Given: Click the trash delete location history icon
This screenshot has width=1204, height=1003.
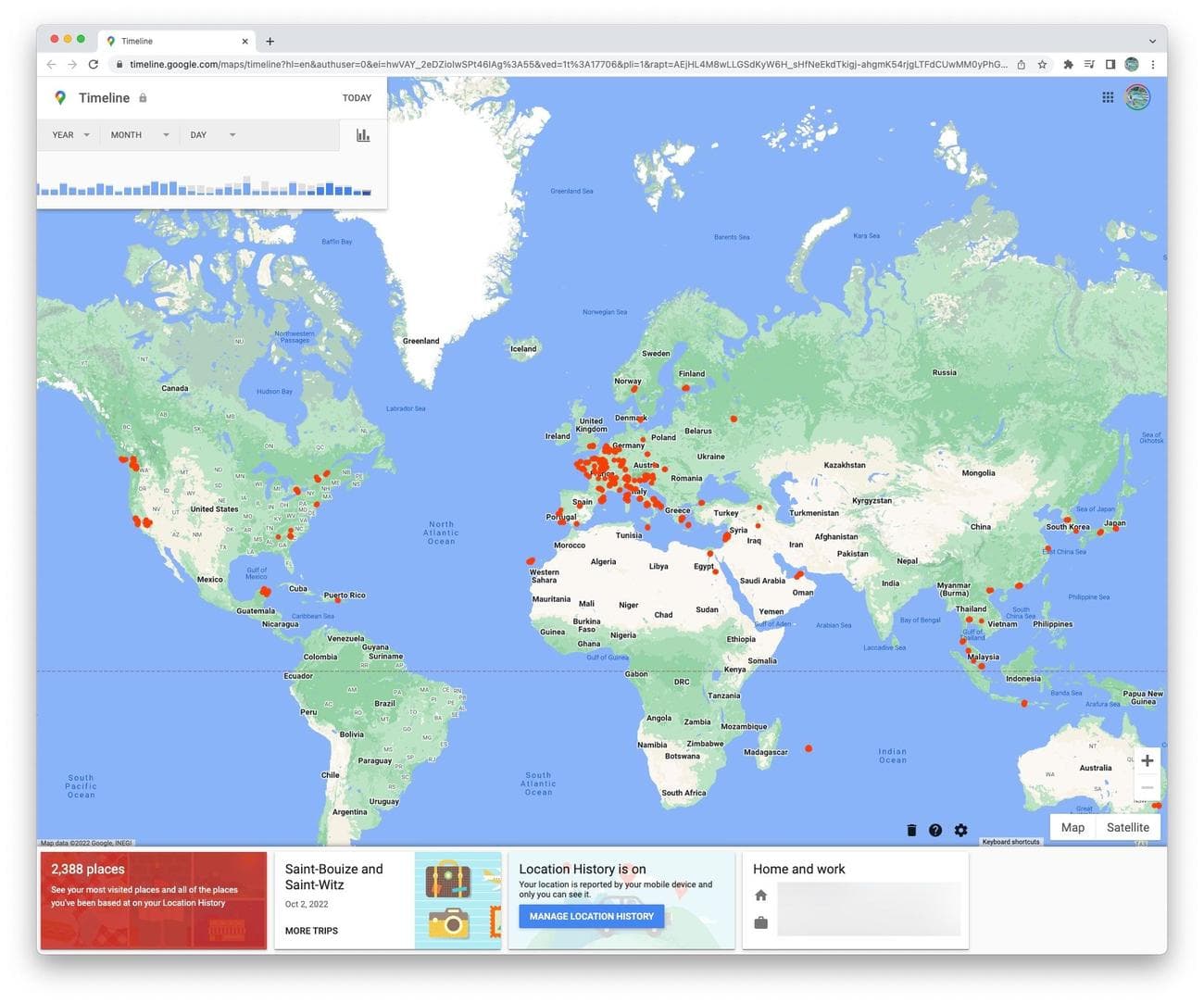Looking at the screenshot, I should click(911, 830).
